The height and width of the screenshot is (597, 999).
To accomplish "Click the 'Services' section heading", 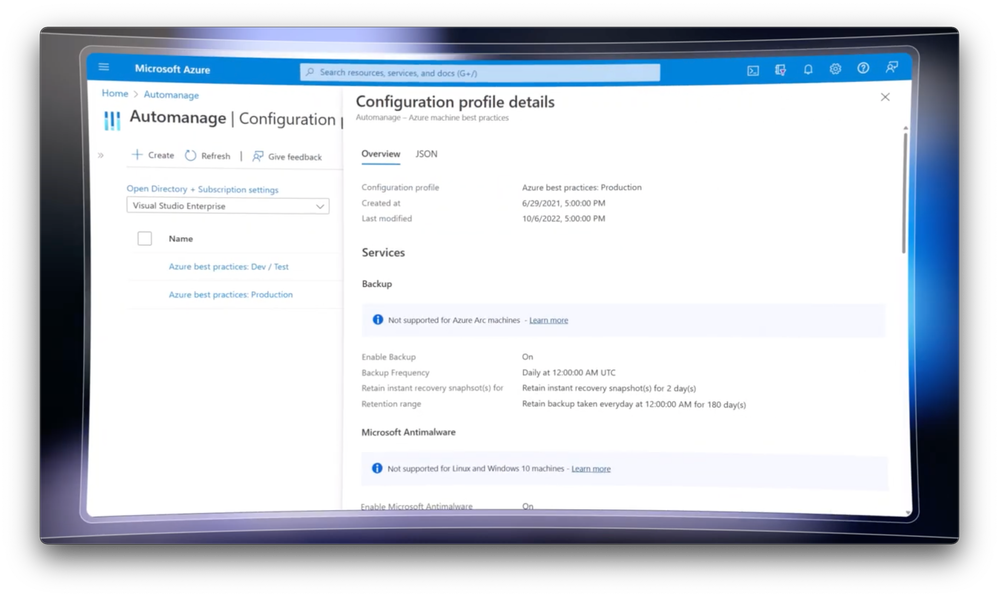I will coord(384,252).
